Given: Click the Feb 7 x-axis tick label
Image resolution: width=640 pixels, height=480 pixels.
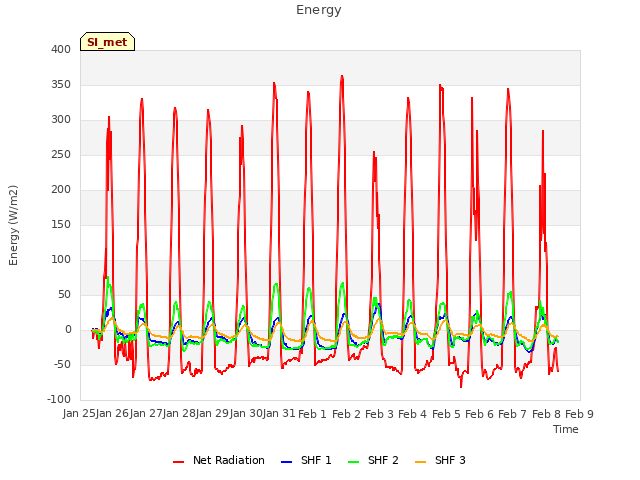Looking at the screenshot, I should 513,414.
